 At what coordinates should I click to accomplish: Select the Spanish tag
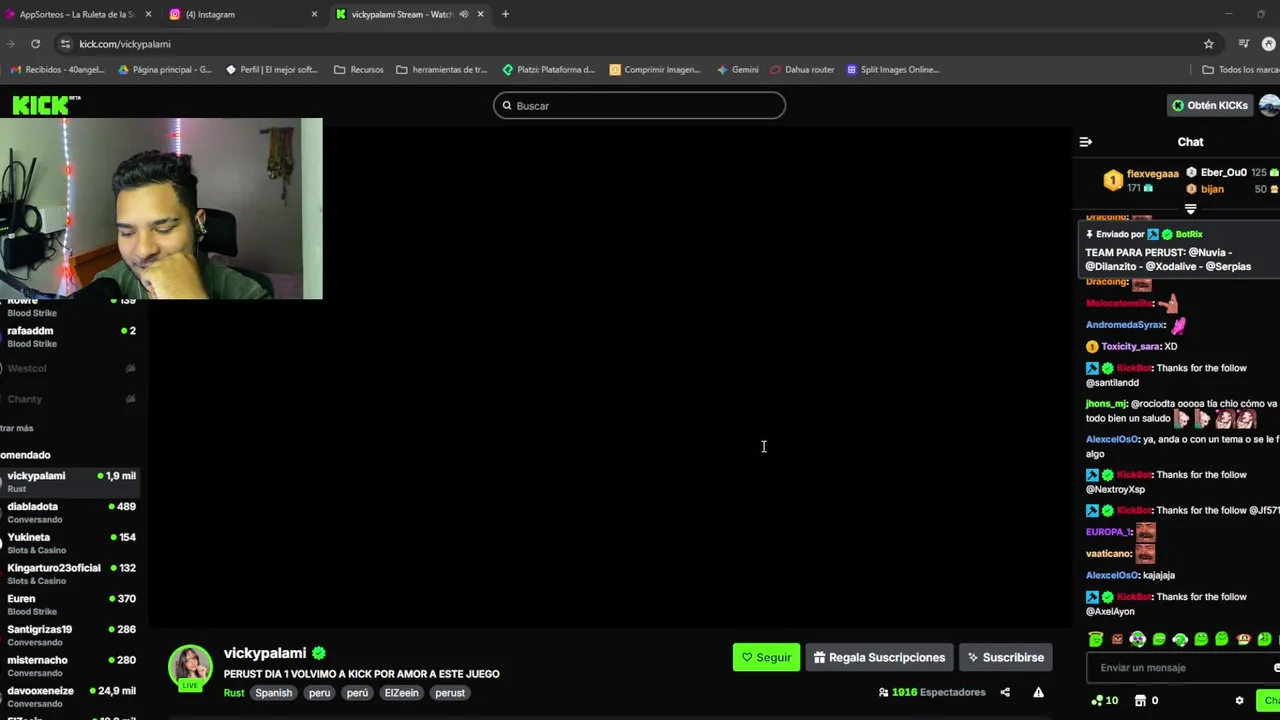273,693
